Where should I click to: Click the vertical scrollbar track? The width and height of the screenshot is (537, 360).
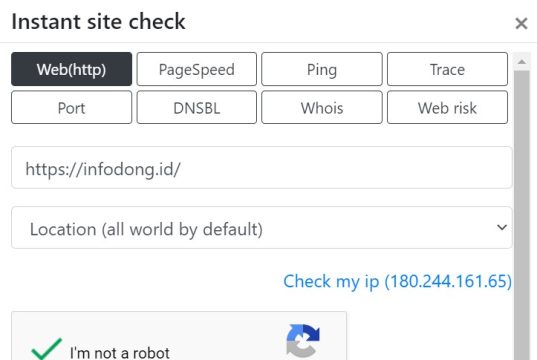click(522, 215)
